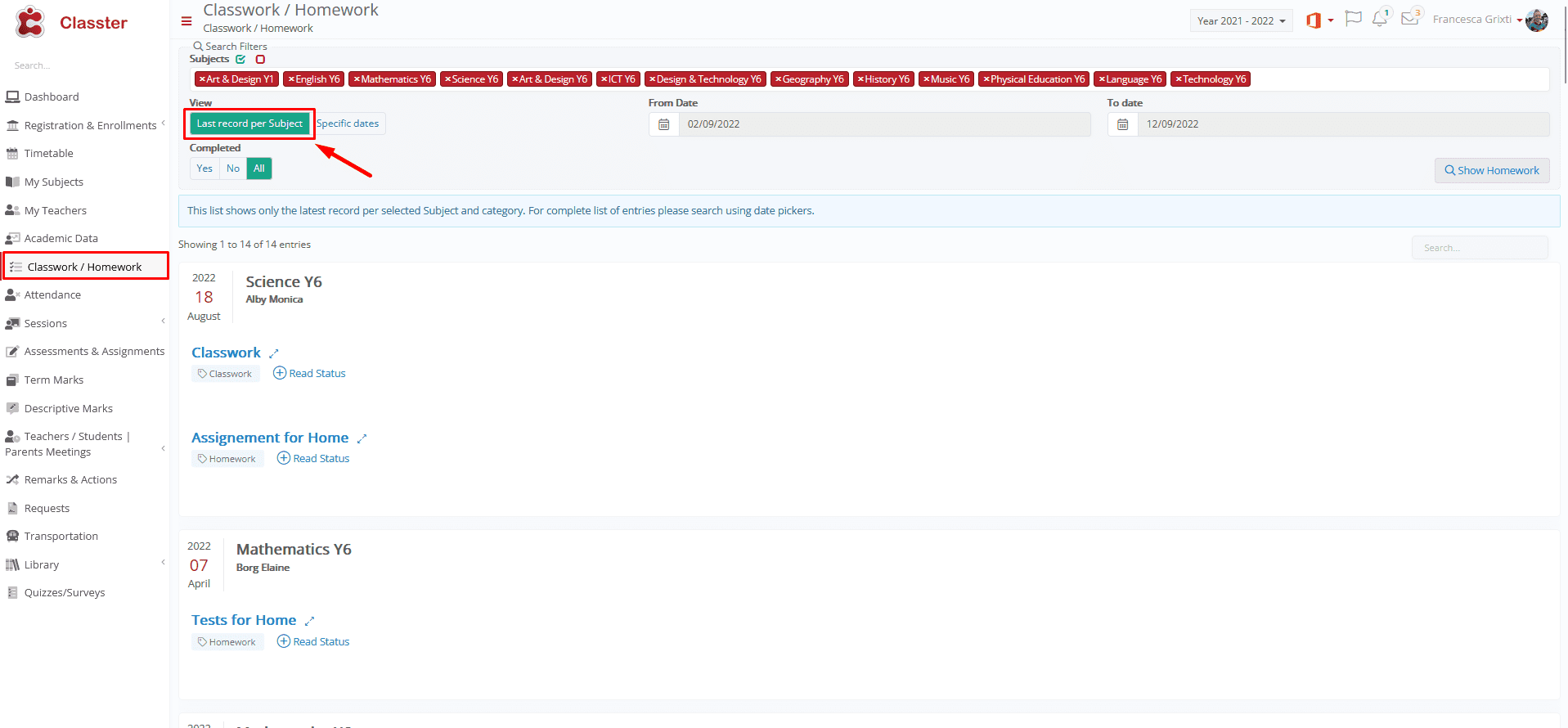This screenshot has width=1568, height=728.
Task: Open Assignement for Home title link
Action: [270, 438]
